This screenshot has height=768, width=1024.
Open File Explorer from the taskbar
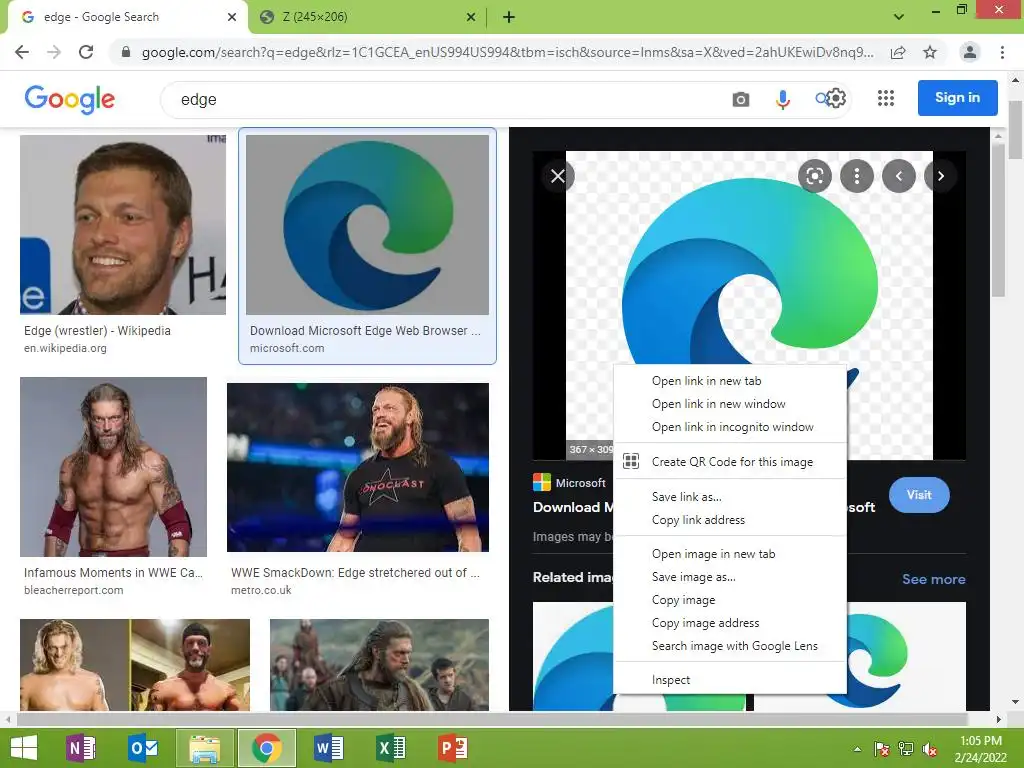click(x=204, y=748)
